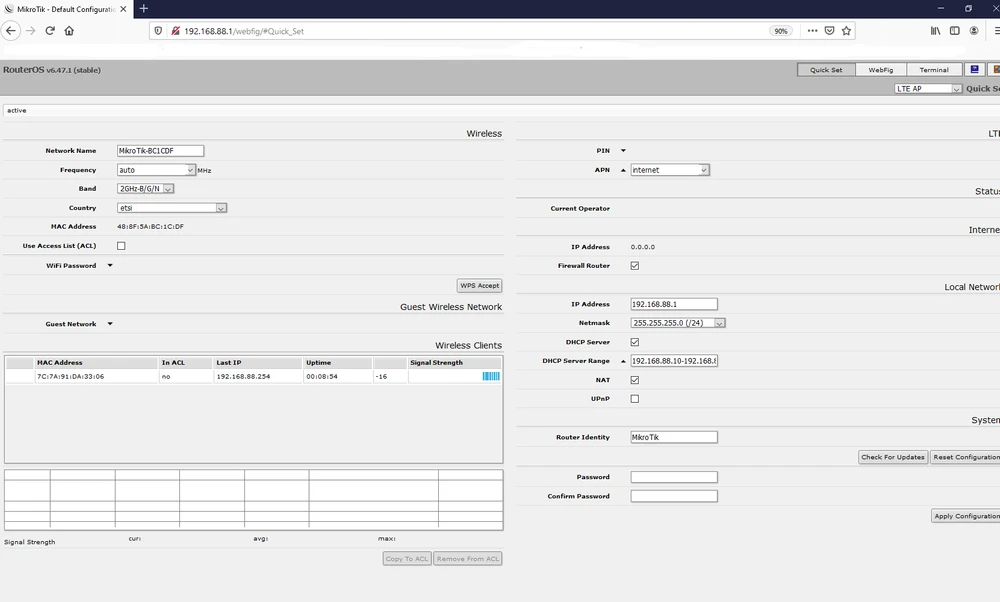Viewport: 1000px width, 602px height.
Task: Click the Router Identity input field
Action: [x=673, y=436]
